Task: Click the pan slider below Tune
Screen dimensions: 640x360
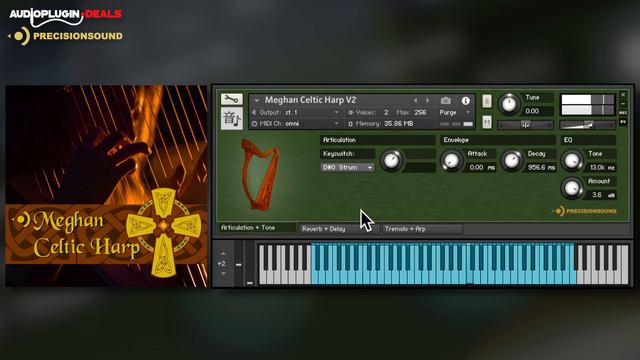Action: pyautogui.click(x=525, y=124)
